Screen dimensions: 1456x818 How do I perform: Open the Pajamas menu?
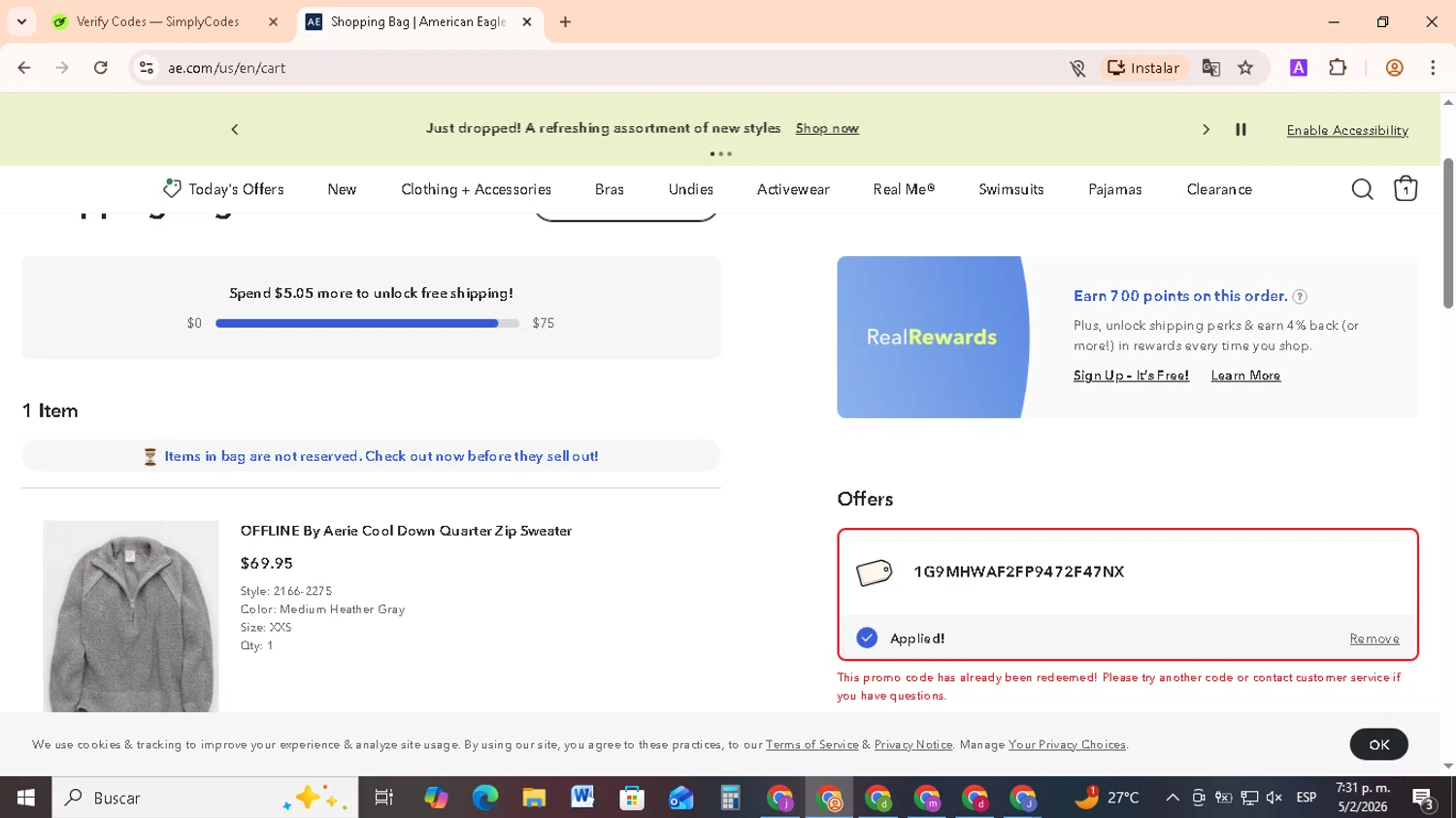[1115, 189]
